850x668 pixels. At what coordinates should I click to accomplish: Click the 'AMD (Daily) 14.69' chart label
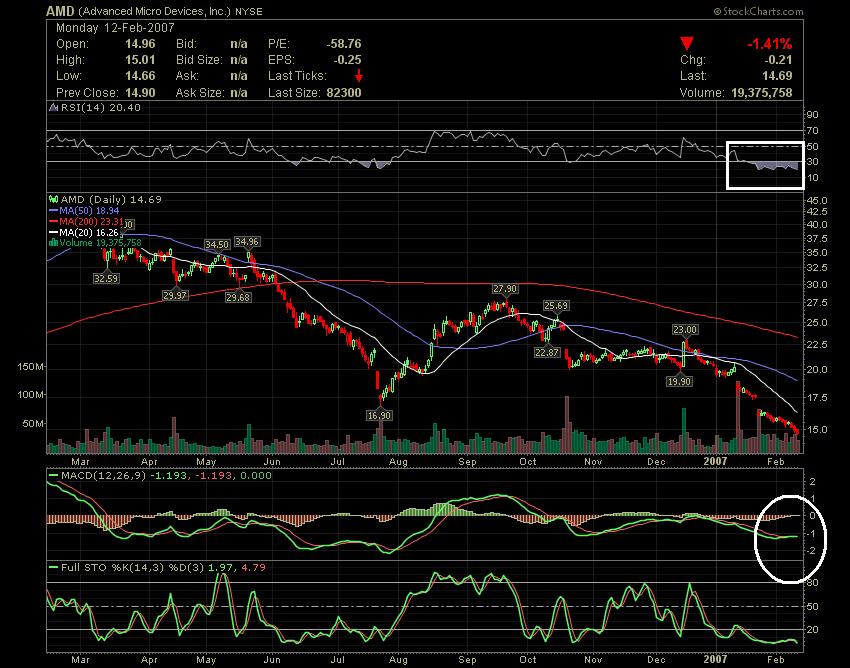click(111, 200)
